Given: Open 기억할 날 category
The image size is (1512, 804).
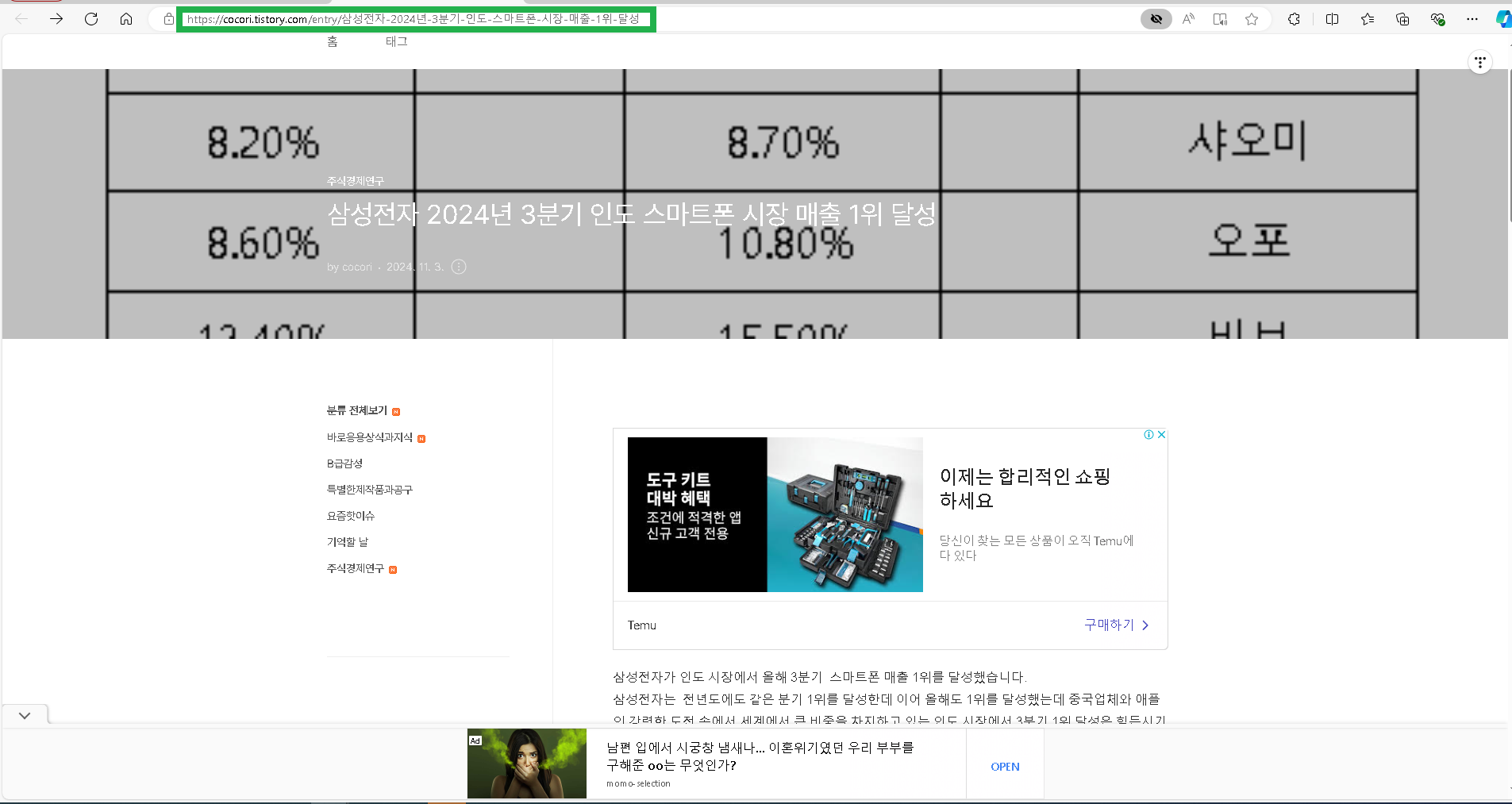Looking at the screenshot, I should click(x=347, y=542).
